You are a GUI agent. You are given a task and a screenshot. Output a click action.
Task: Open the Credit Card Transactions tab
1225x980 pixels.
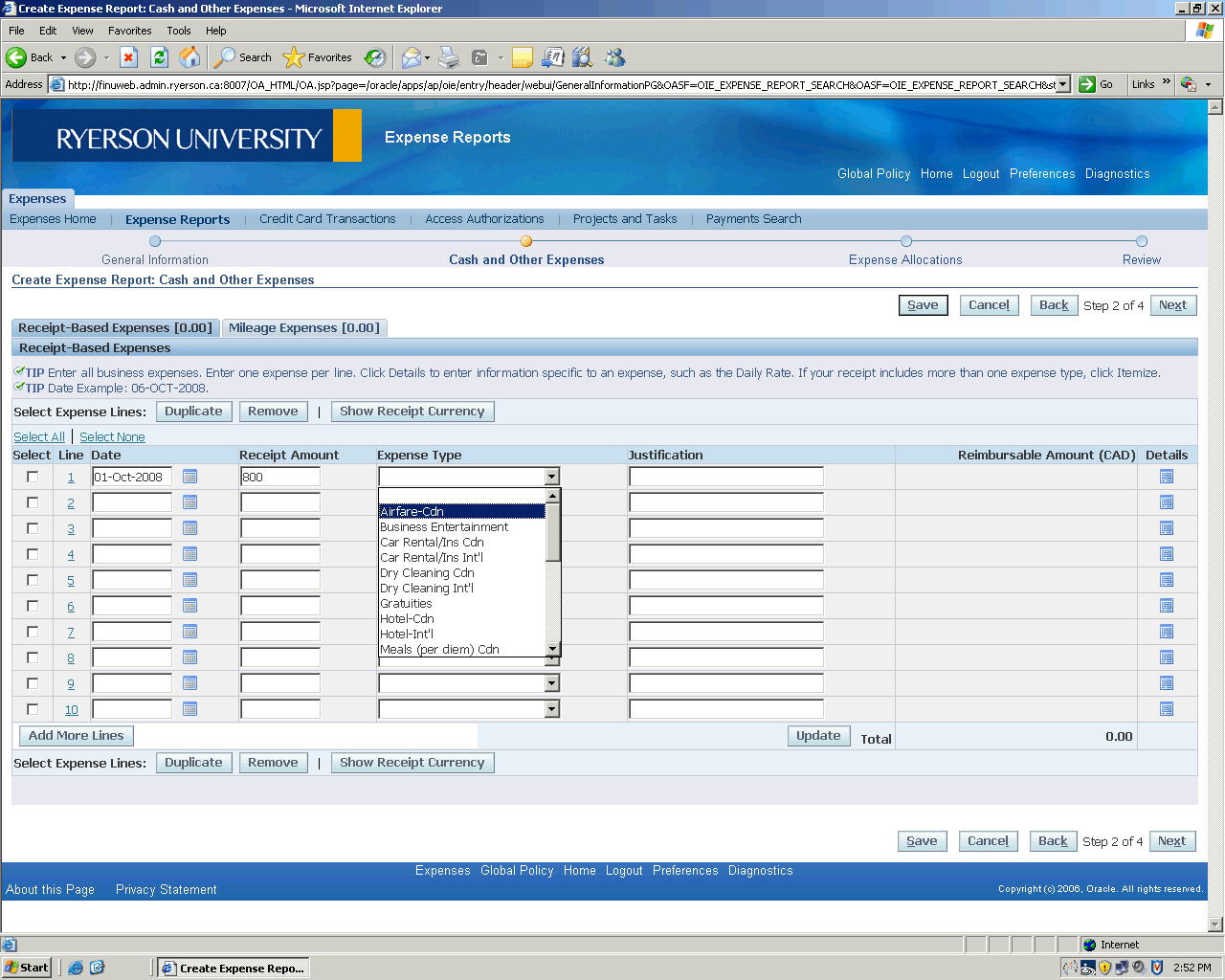point(327,219)
